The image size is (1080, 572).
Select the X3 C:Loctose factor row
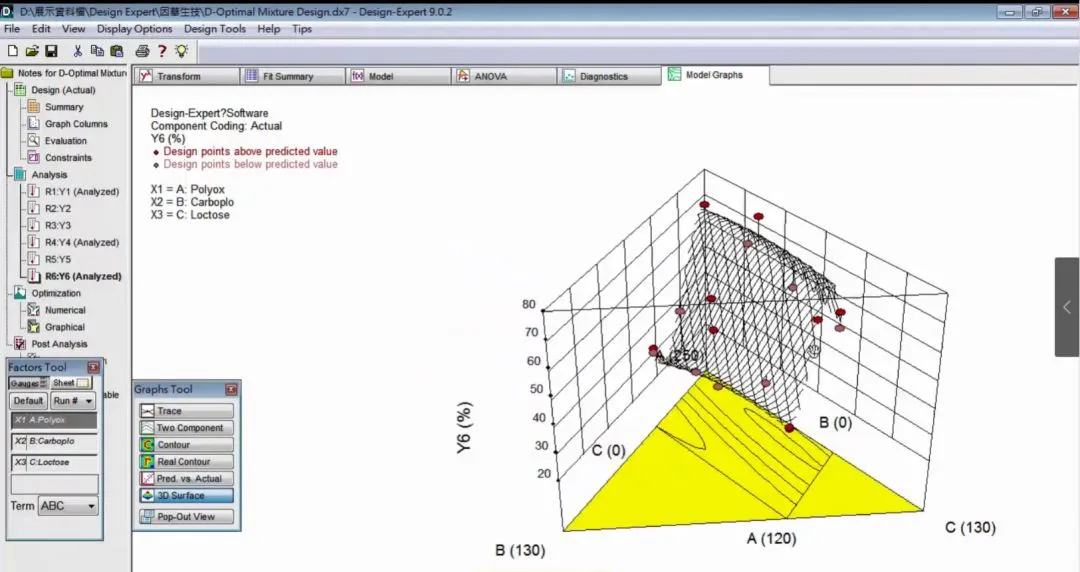click(x=54, y=462)
